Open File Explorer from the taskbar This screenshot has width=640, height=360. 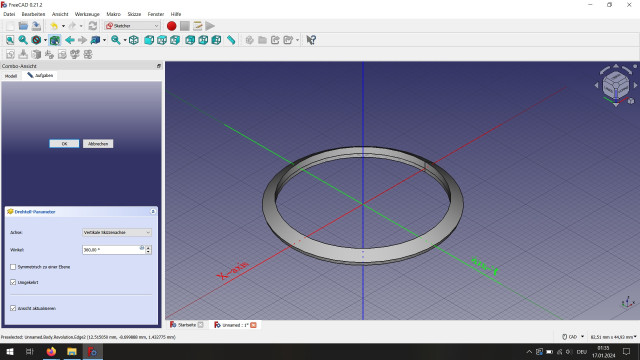click(x=72, y=351)
